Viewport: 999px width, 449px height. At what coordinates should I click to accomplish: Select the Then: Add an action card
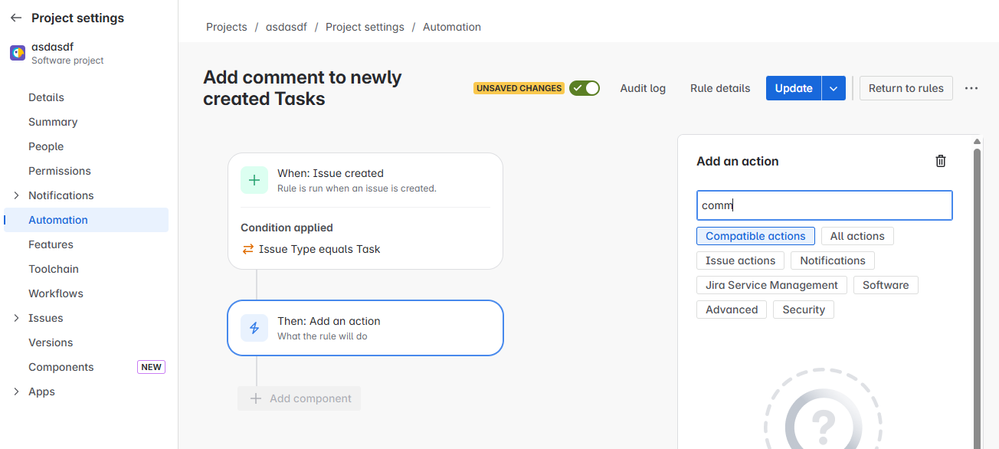point(365,328)
